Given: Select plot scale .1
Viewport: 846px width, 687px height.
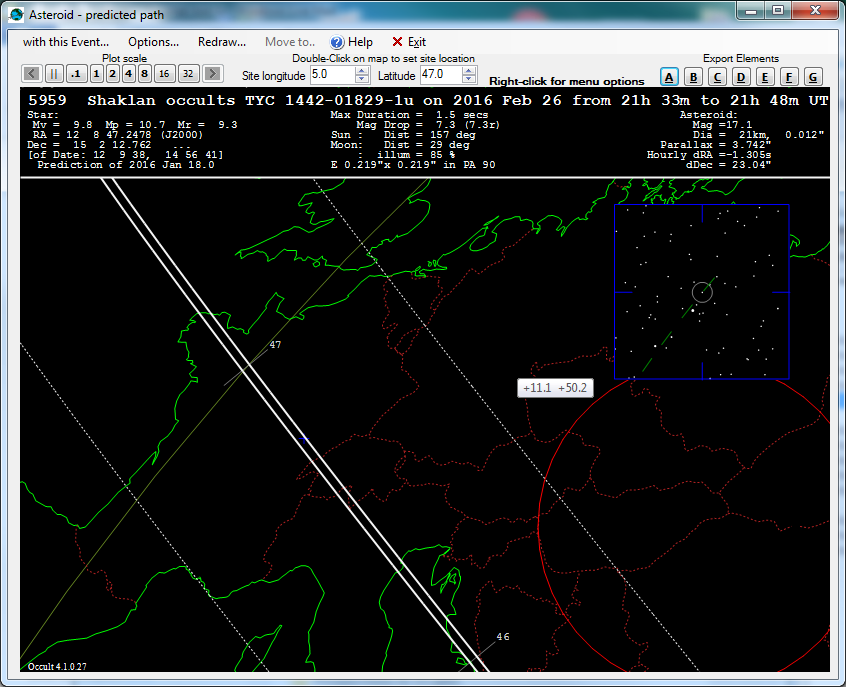Looking at the screenshot, I should point(76,74).
